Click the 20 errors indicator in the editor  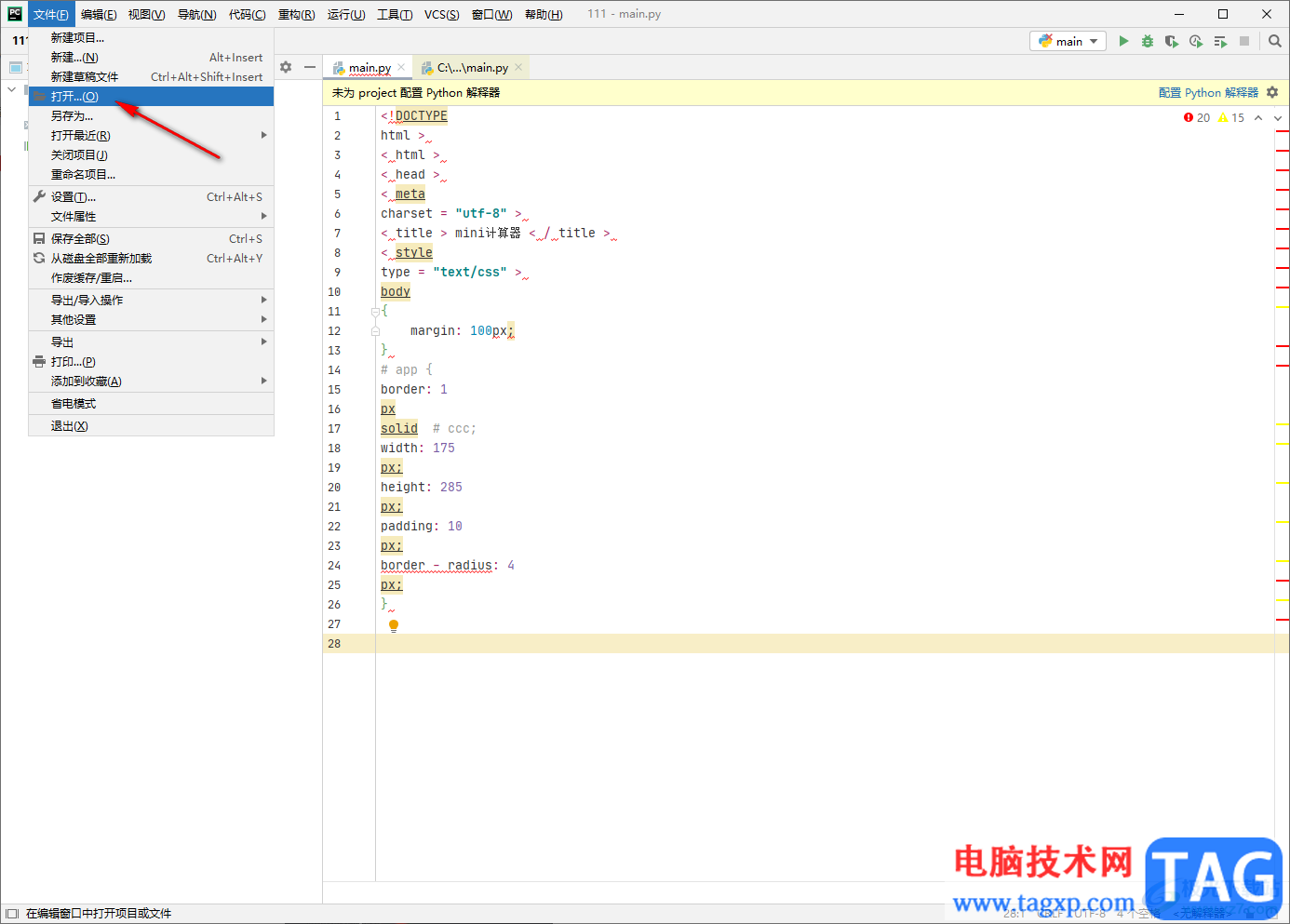coord(1197,118)
